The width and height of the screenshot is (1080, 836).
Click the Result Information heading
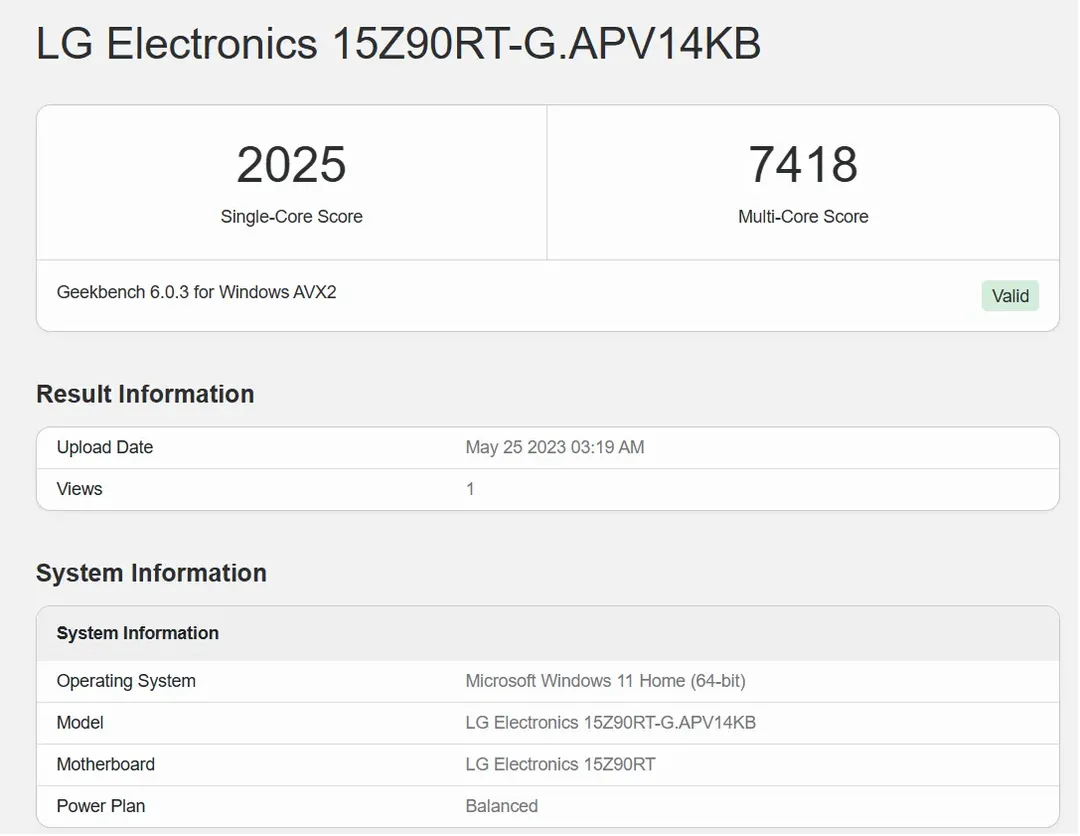pyautogui.click(x=145, y=394)
